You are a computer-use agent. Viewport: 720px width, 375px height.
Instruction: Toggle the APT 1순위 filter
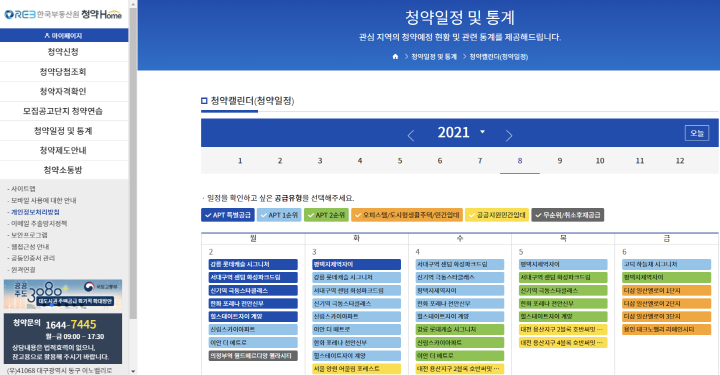279,215
